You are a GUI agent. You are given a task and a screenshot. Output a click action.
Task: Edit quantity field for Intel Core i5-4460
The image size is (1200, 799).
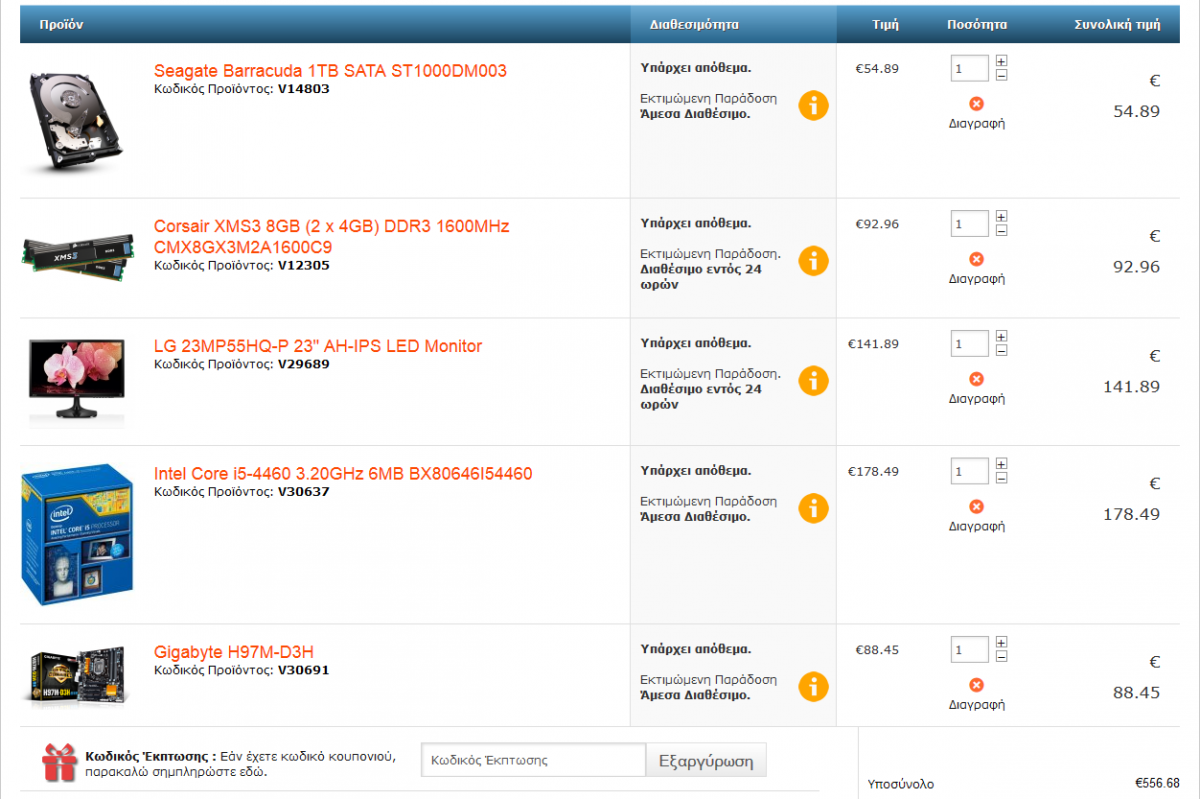click(969, 470)
